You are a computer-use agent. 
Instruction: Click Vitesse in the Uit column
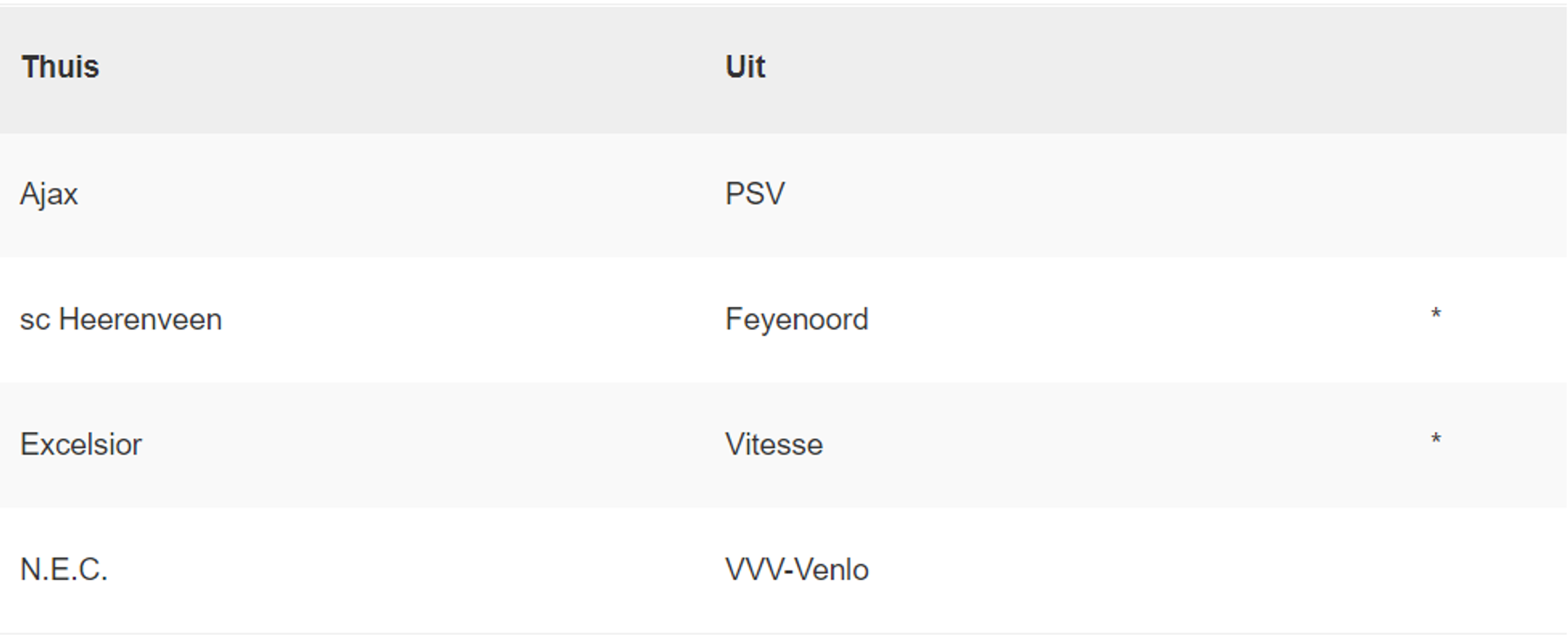(x=773, y=445)
